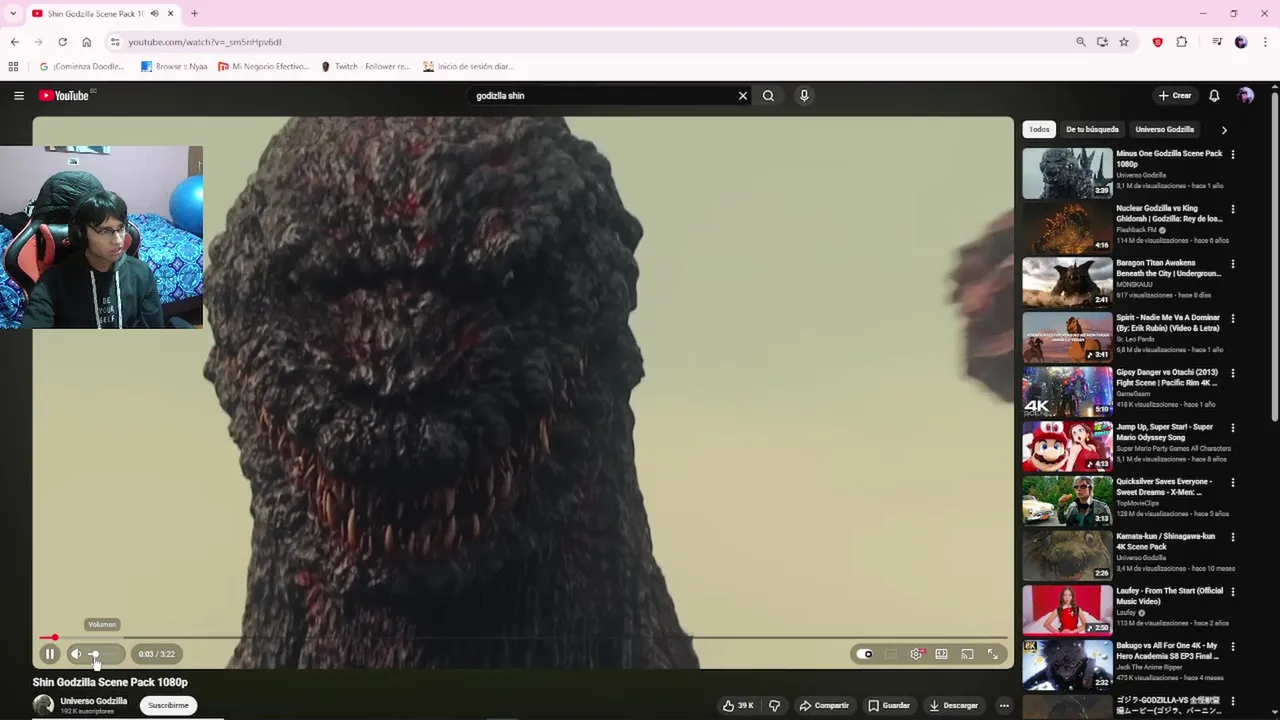Screen dimensions: 1280x720
Task: Open the Mi Negocio Efectivo bookmark
Action: pyautogui.click(x=263, y=67)
